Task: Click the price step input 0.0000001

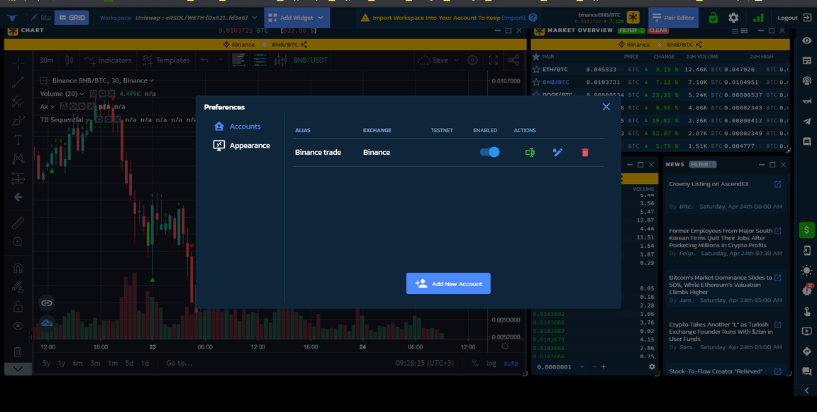Action: coord(554,367)
